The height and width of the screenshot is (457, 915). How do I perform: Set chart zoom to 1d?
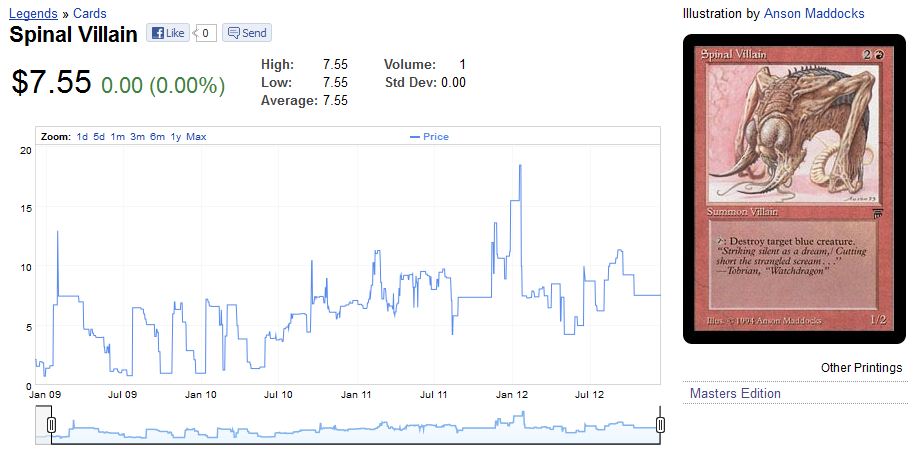coord(82,137)
